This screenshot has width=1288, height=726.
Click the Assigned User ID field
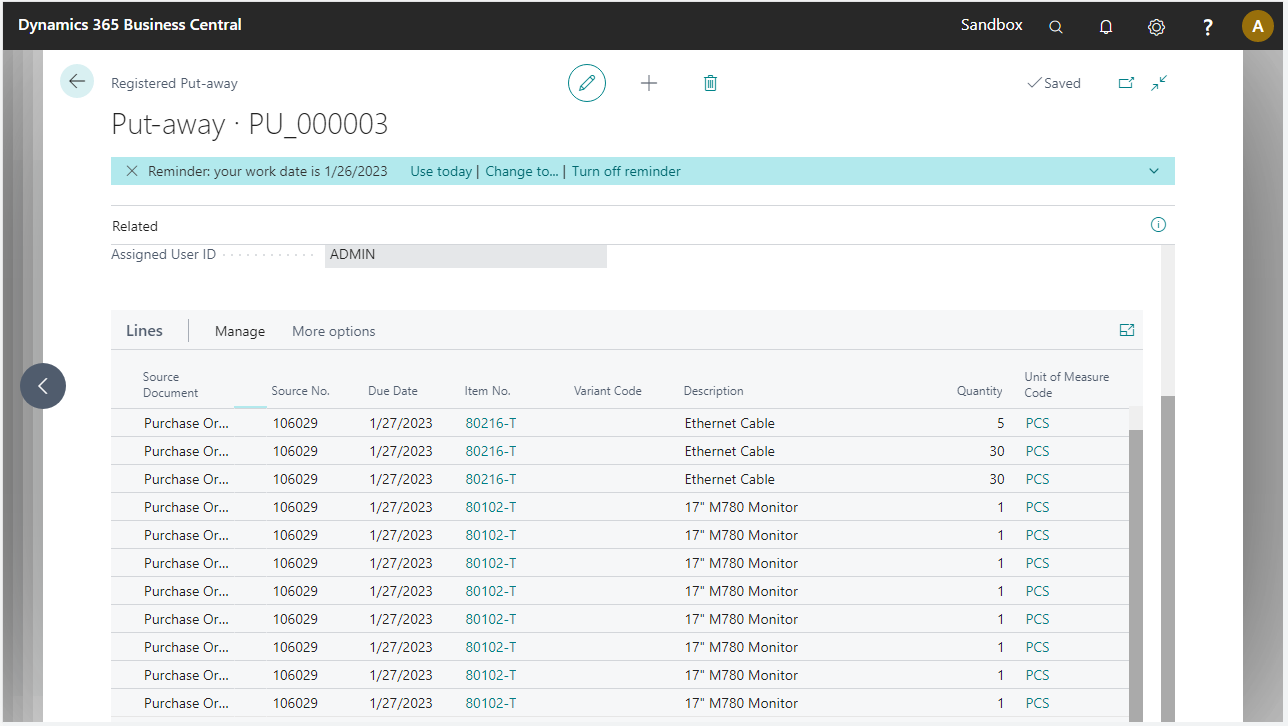click(x=466, y=255)
